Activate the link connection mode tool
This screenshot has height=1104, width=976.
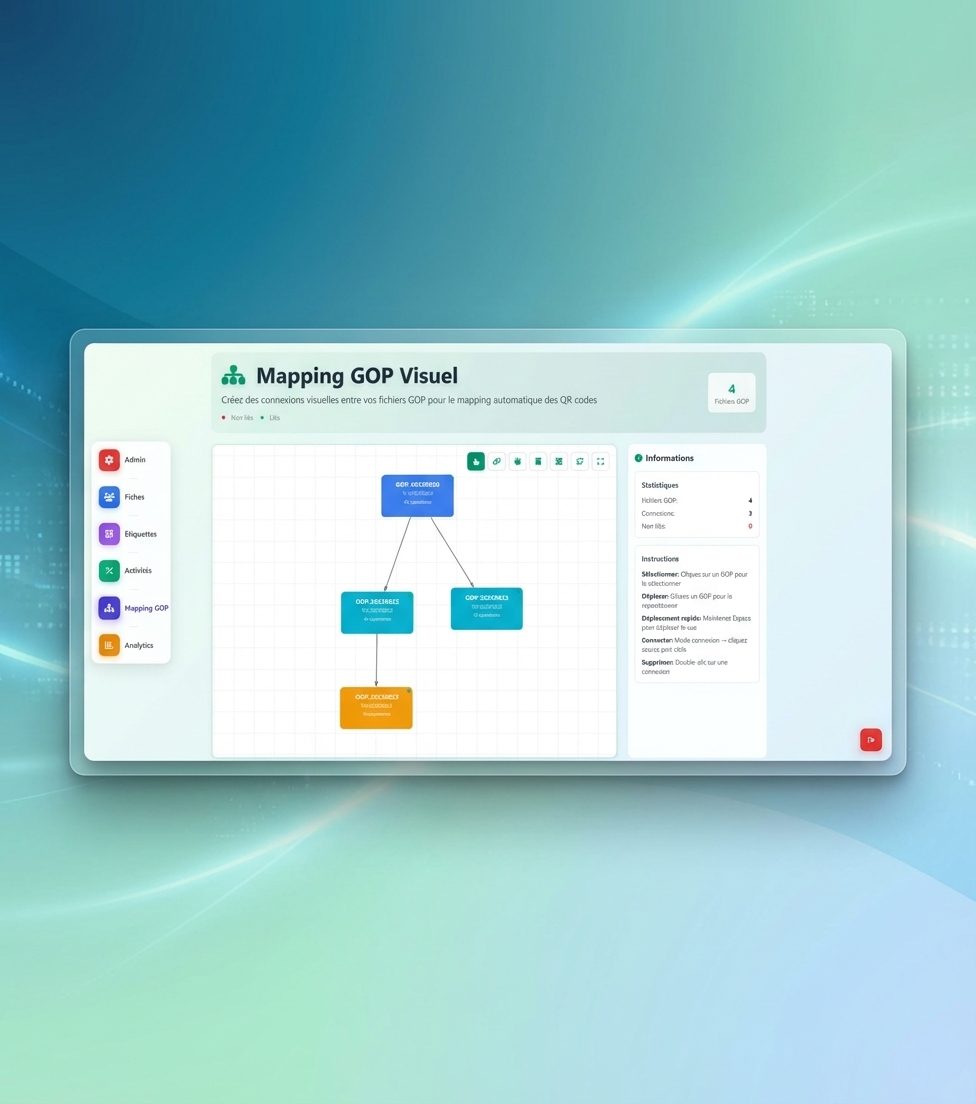[497, 461]
